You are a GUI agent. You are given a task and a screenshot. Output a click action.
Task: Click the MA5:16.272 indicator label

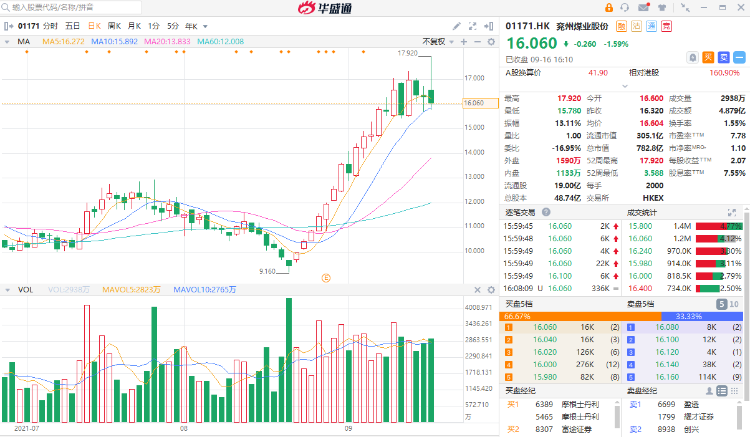(x=64, y=42)
